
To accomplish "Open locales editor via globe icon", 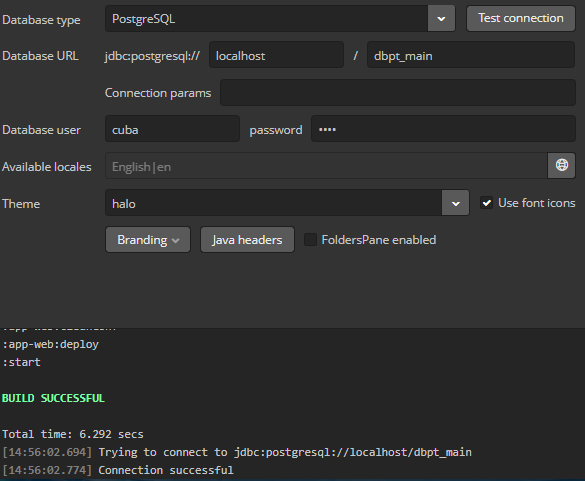I will pyautogui.click(x=561, y=165).
